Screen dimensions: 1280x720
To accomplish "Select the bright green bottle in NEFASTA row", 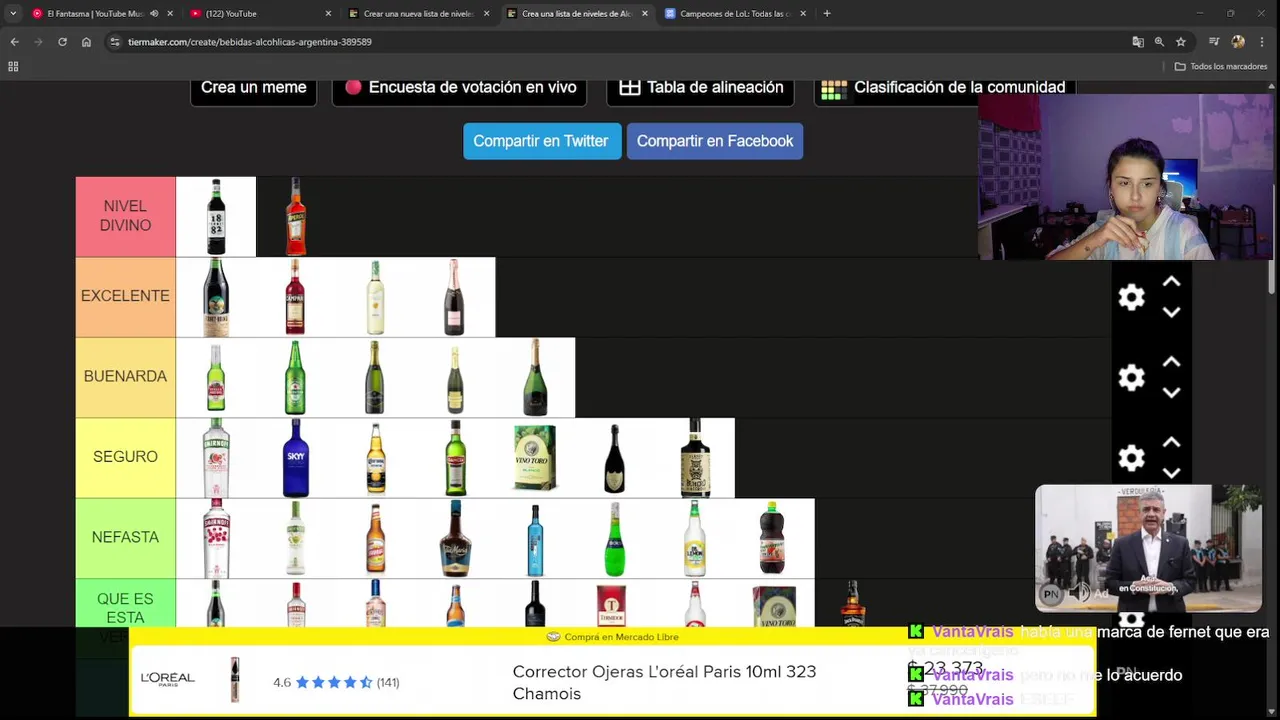I will (615, 537).
